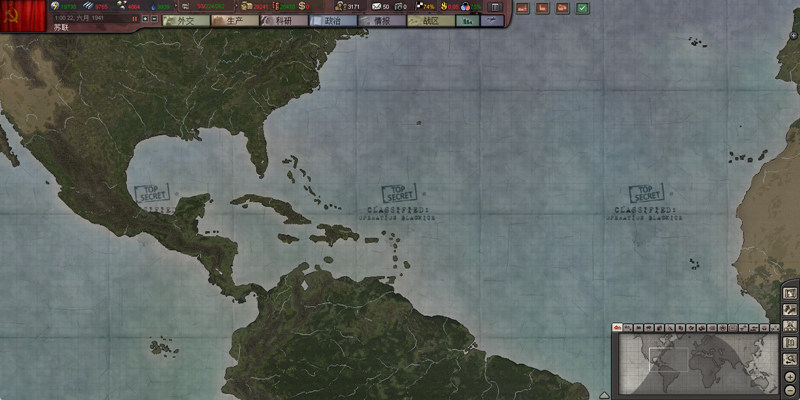The width and height of the screenshot is (800, 400).
Task: Click second red alert icon at top
Action: (542, 8)
